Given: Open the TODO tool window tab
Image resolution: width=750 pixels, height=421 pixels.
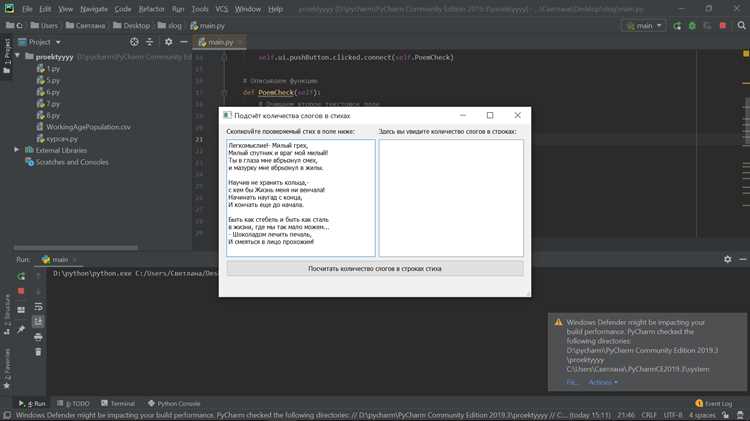Looking at the screenshot, I should tap(73, 403).
